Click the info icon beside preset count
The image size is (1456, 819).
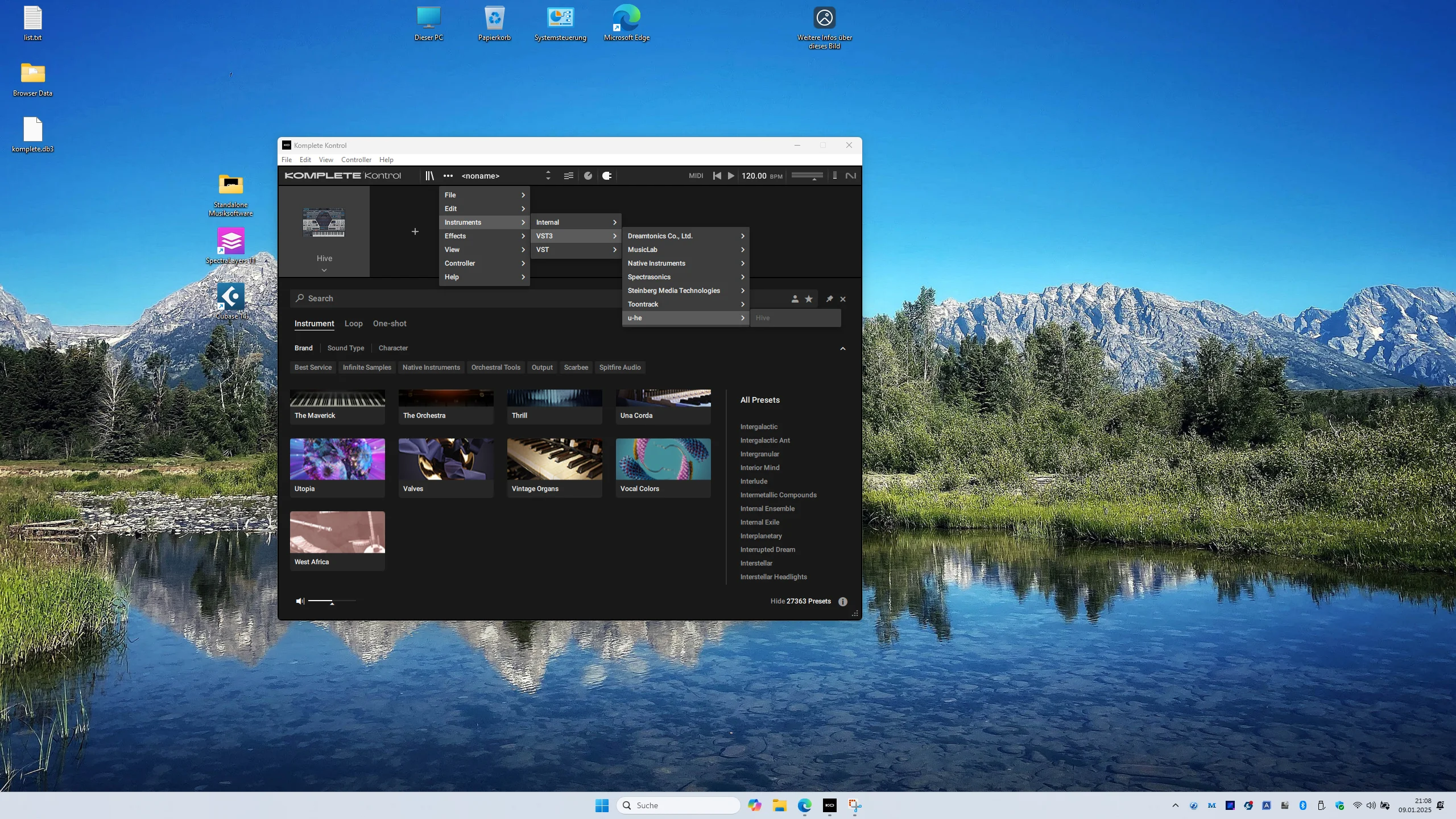[843, 602]
